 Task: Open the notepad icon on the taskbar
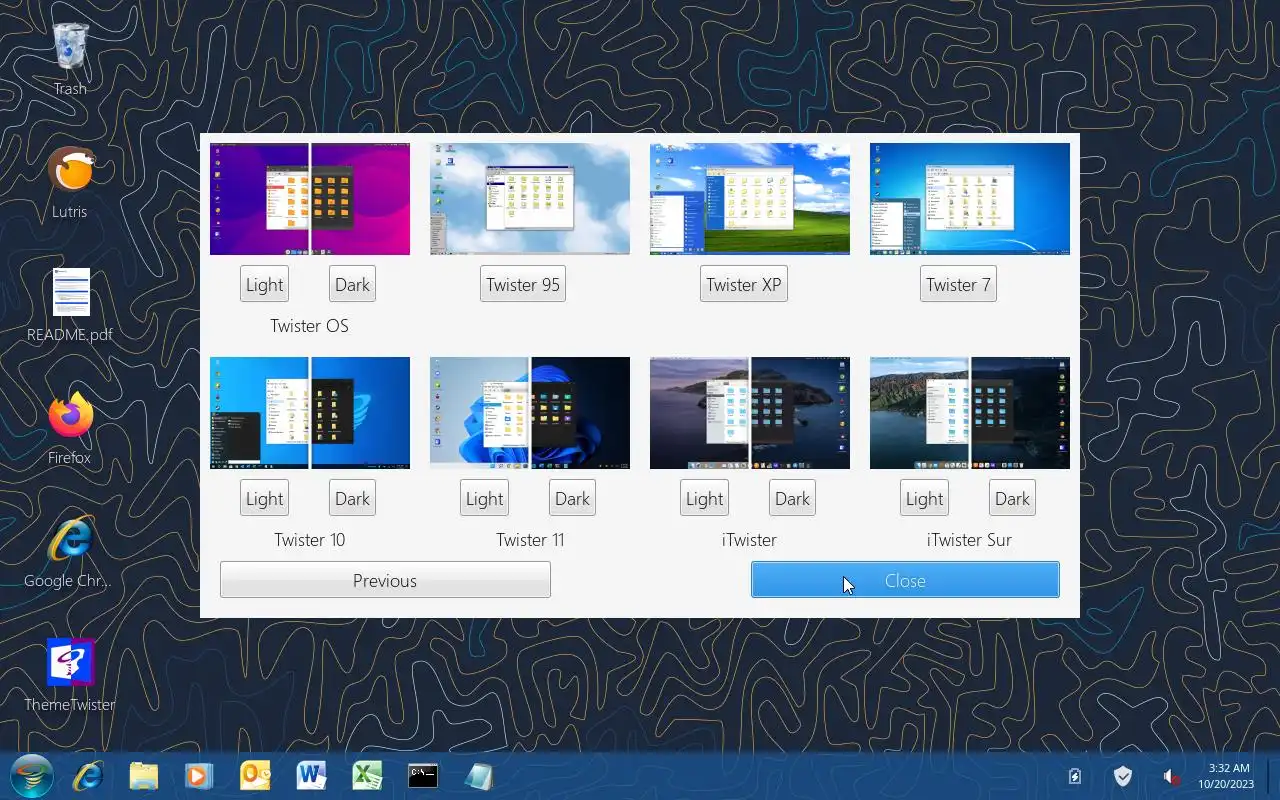479,776
